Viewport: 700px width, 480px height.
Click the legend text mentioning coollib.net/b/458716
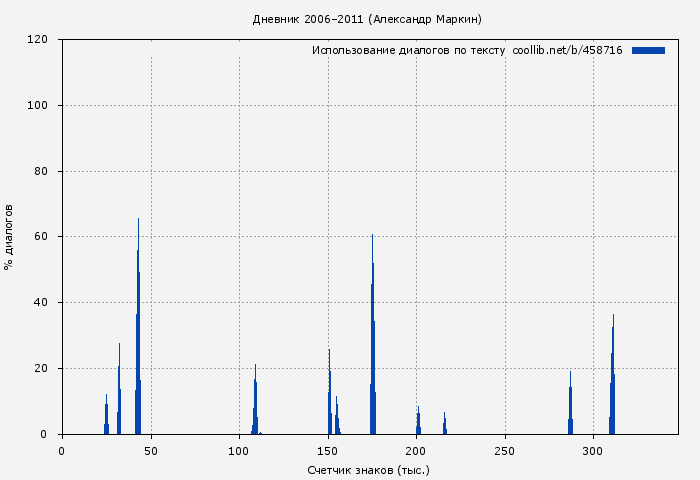467,50
